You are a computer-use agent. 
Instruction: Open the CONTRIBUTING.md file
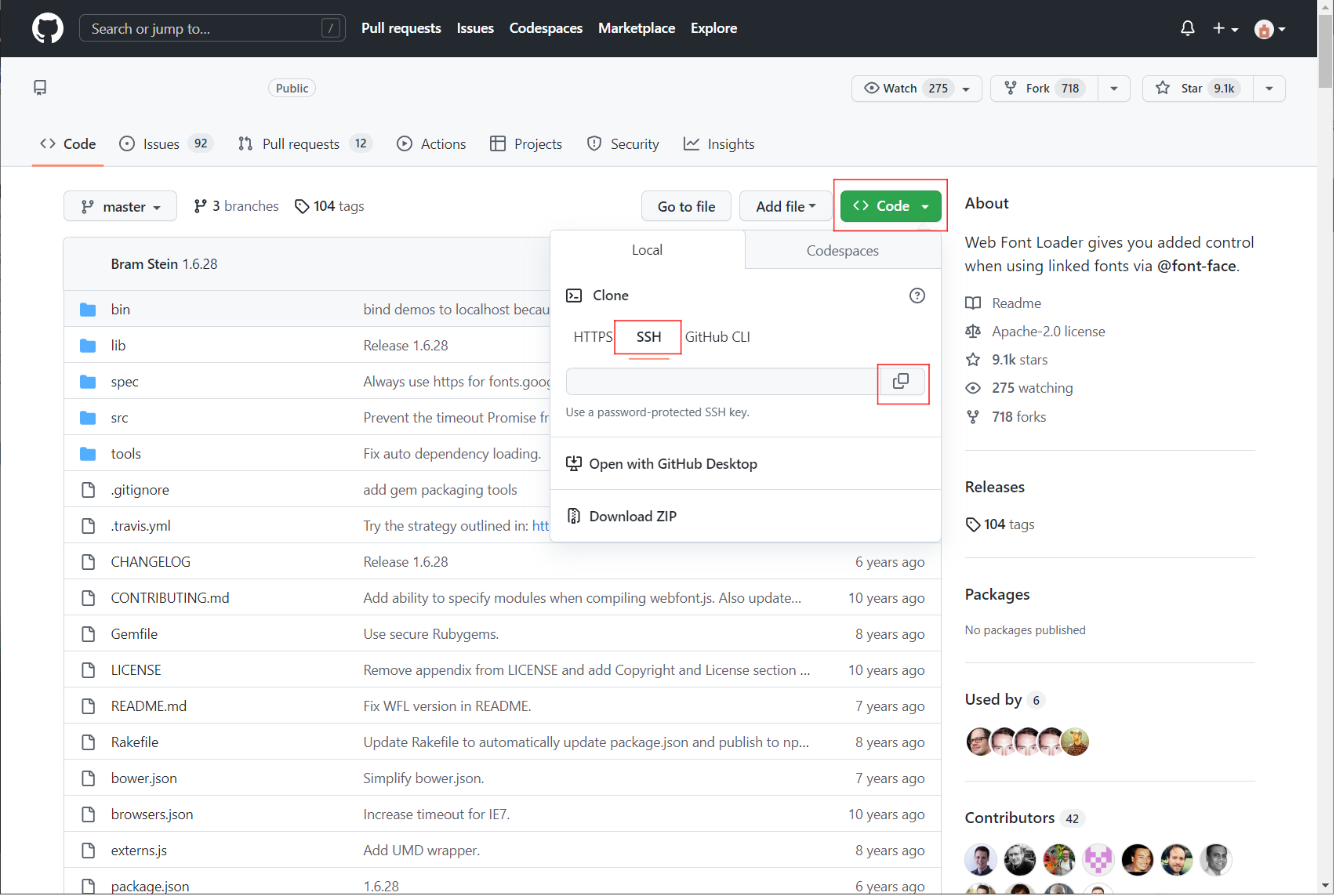[x=170, y=598]
